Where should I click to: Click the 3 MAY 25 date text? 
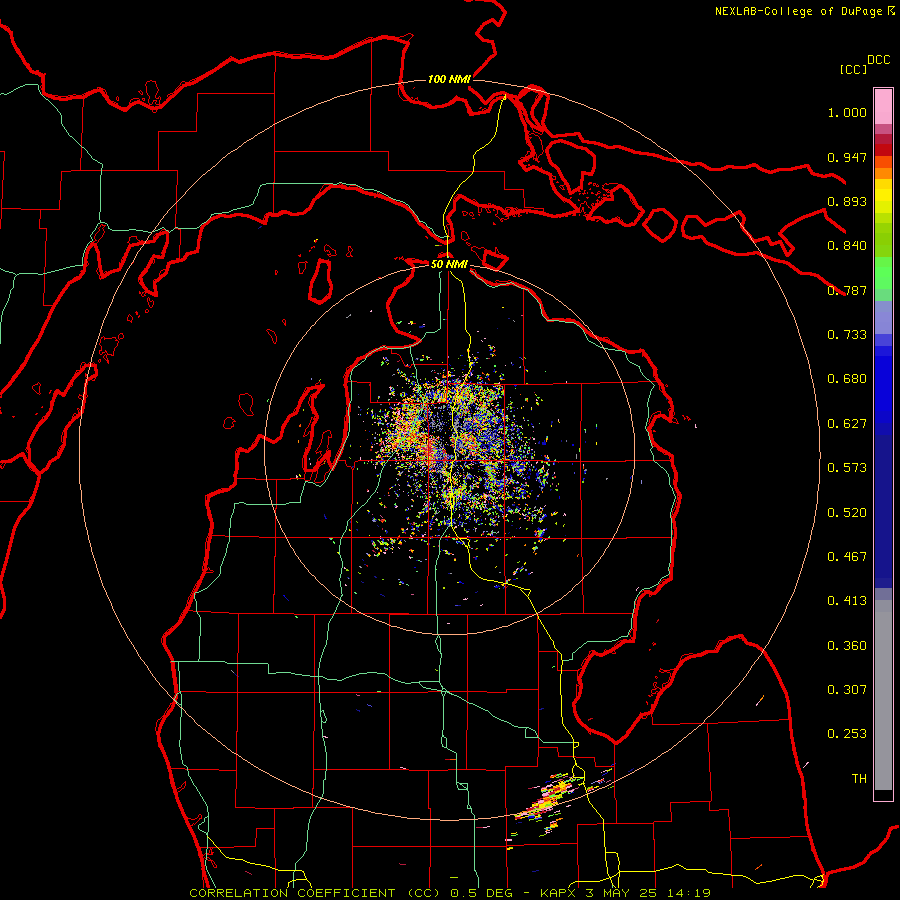point(620,893)
